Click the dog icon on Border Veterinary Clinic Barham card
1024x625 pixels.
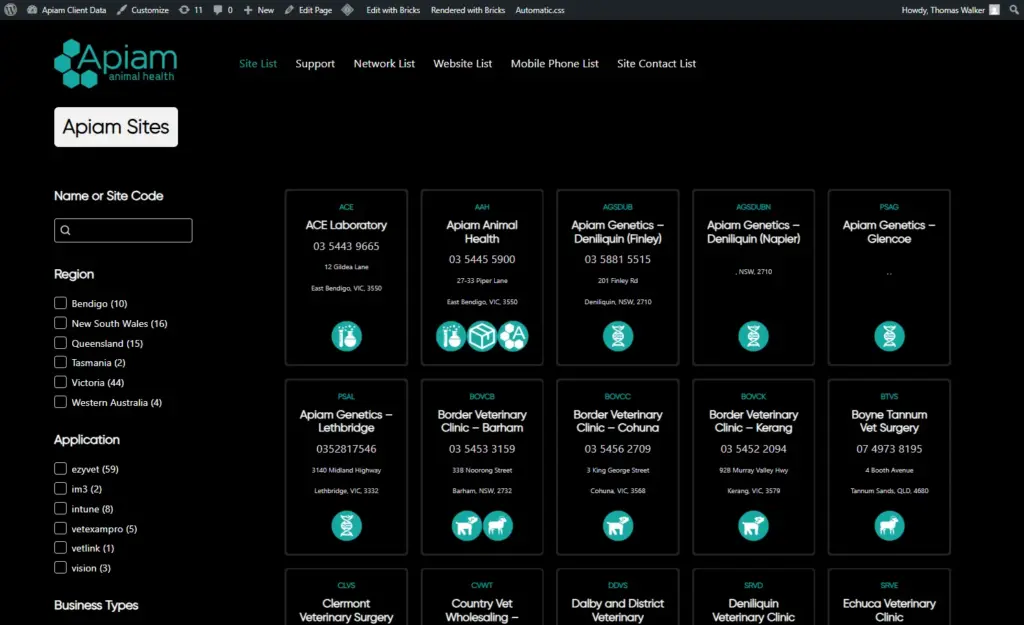[x=466, y=526]
